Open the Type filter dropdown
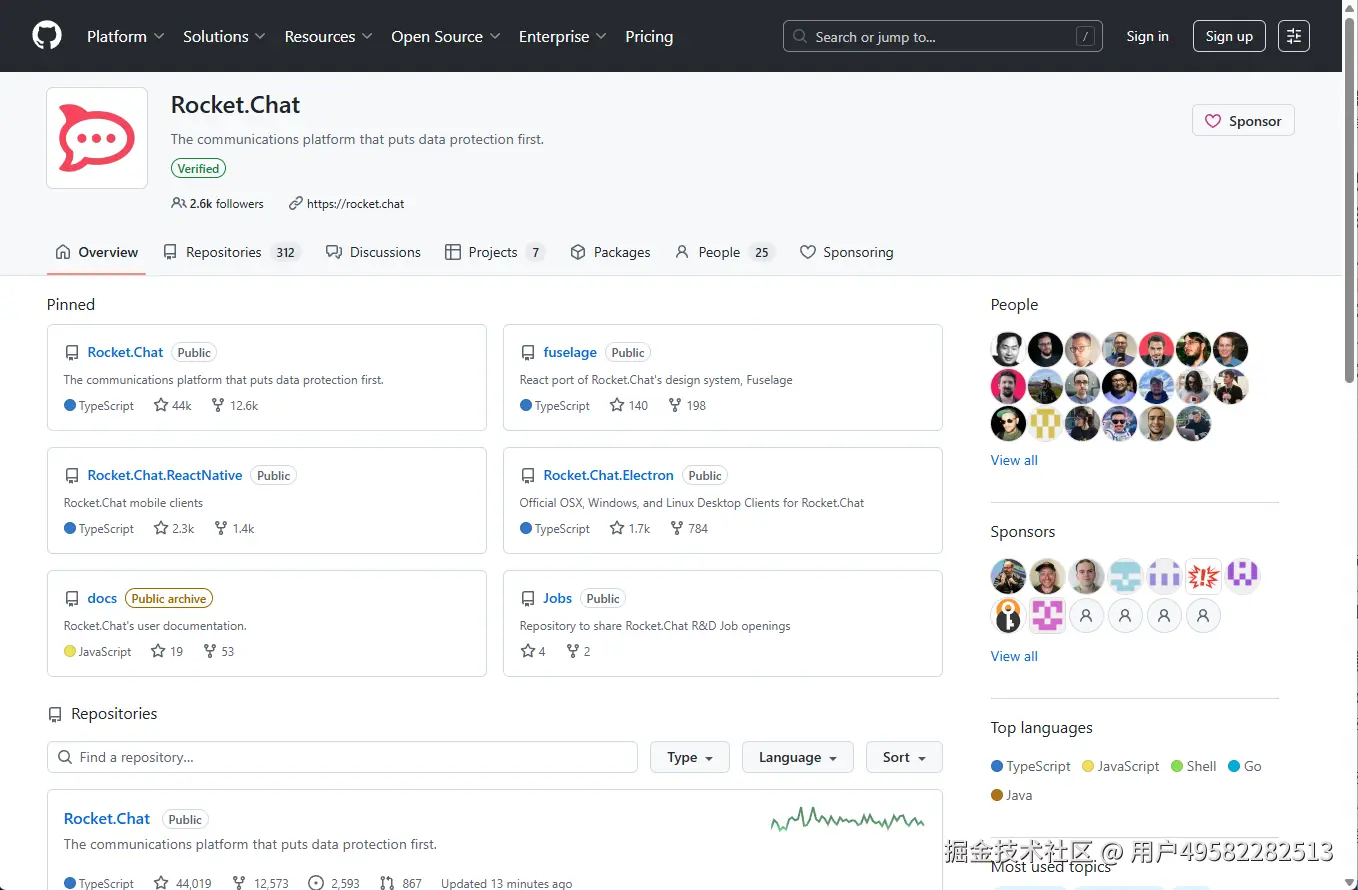 tap(690, 757)
